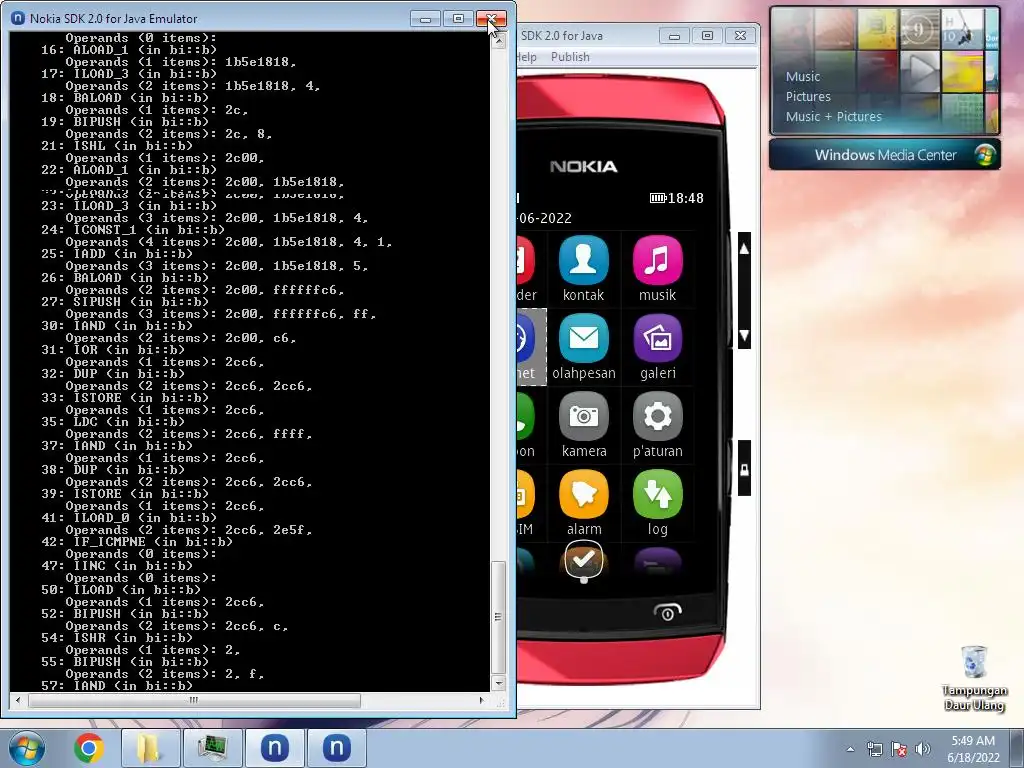The image size is (1024, 768).
Task: Open the alarm app icon
Action: pos(583,494)
